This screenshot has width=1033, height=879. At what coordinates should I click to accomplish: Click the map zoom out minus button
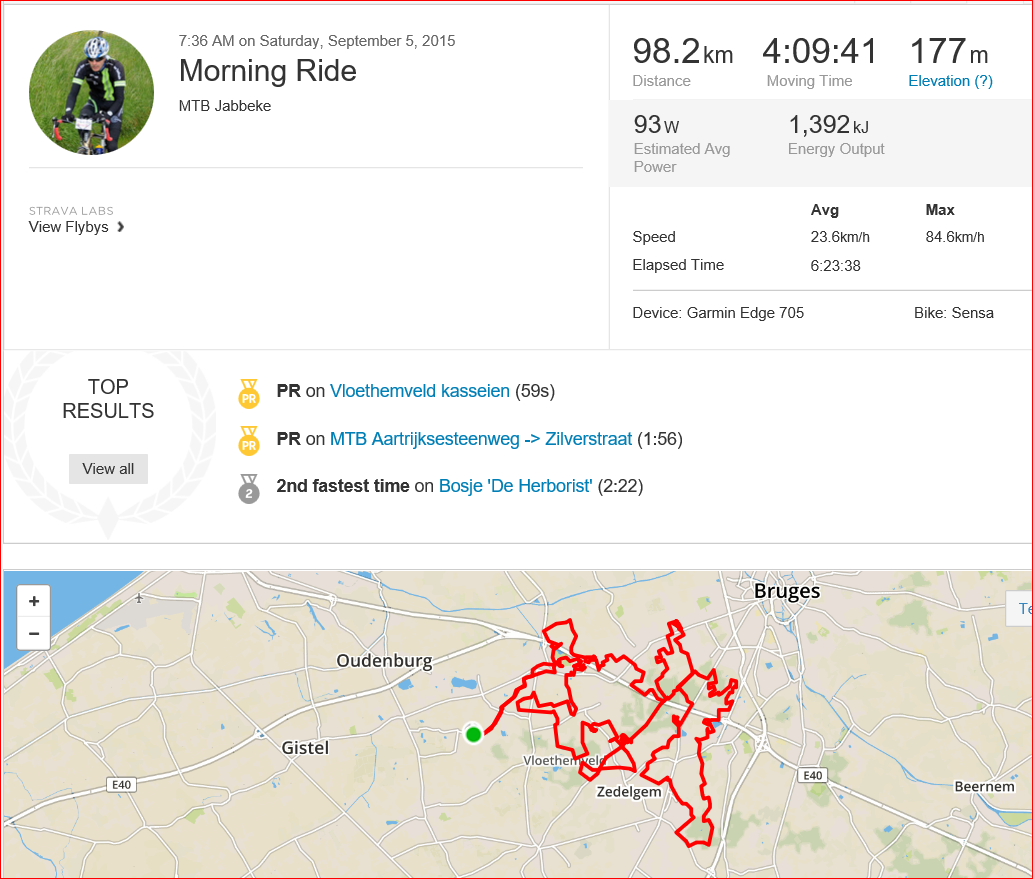tap(34, 633)
